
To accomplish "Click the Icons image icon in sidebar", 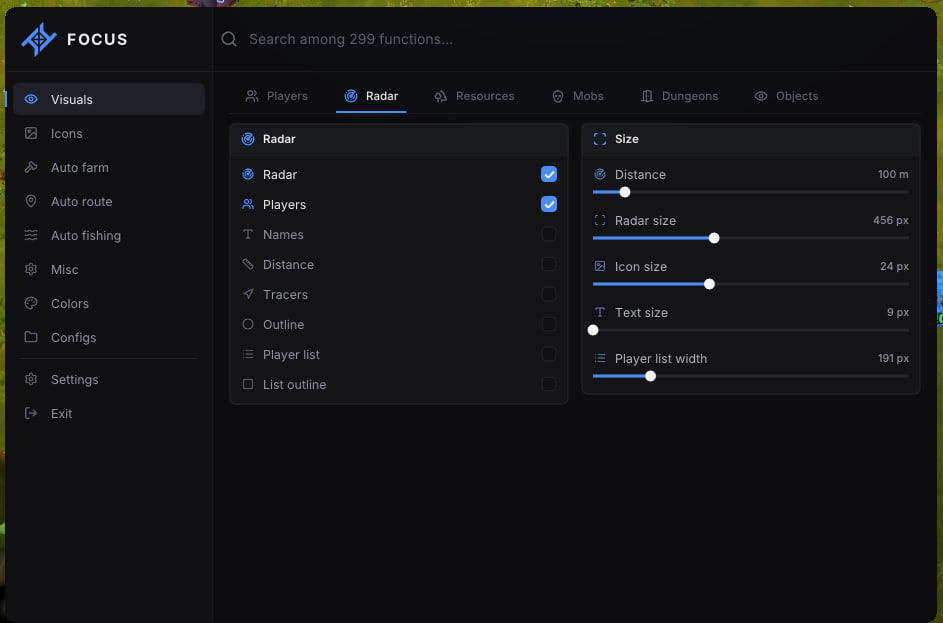I will pyautogui.click(x=31, y=133).
